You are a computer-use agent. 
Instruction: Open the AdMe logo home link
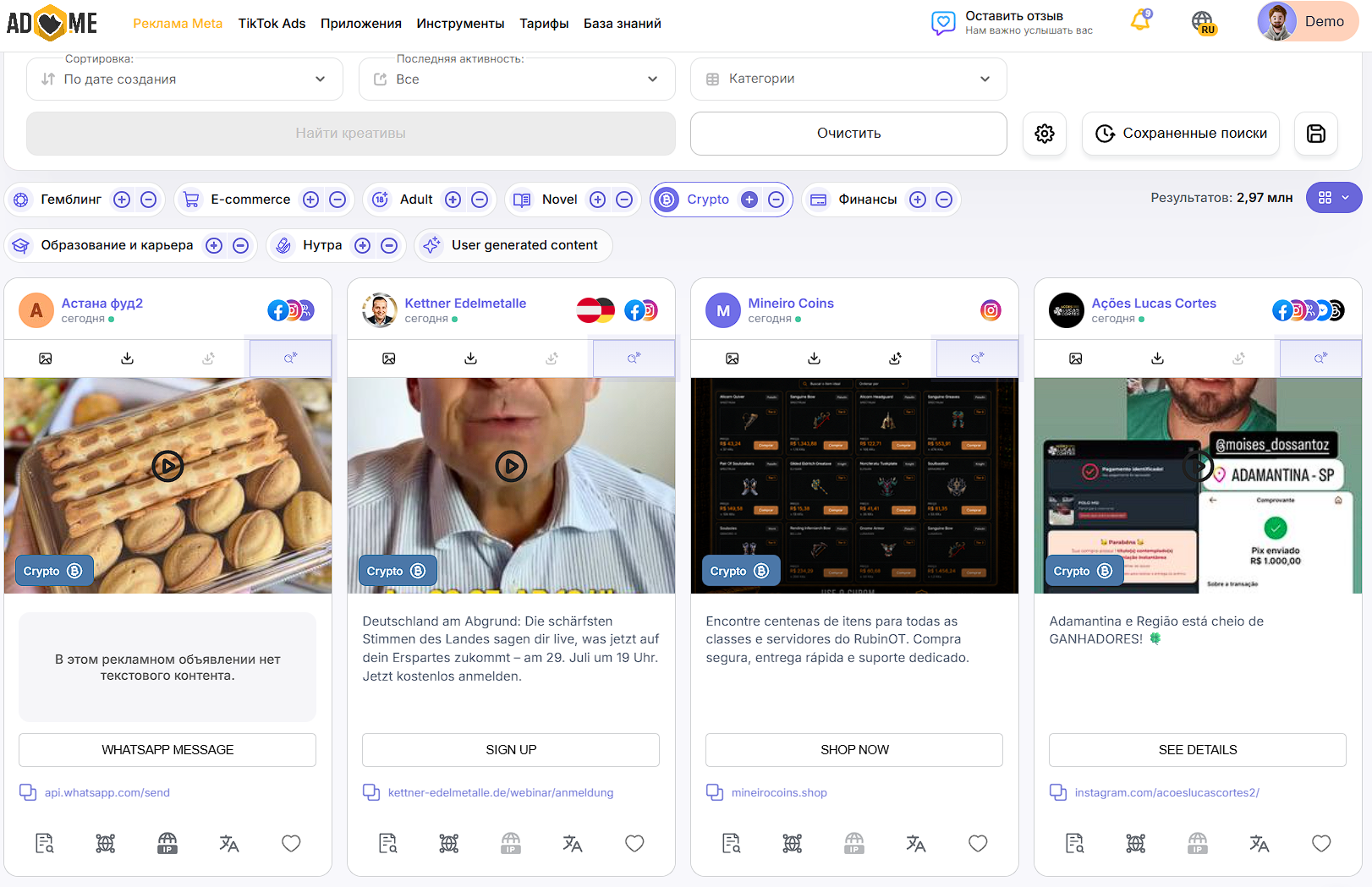(x=52, y=23)
